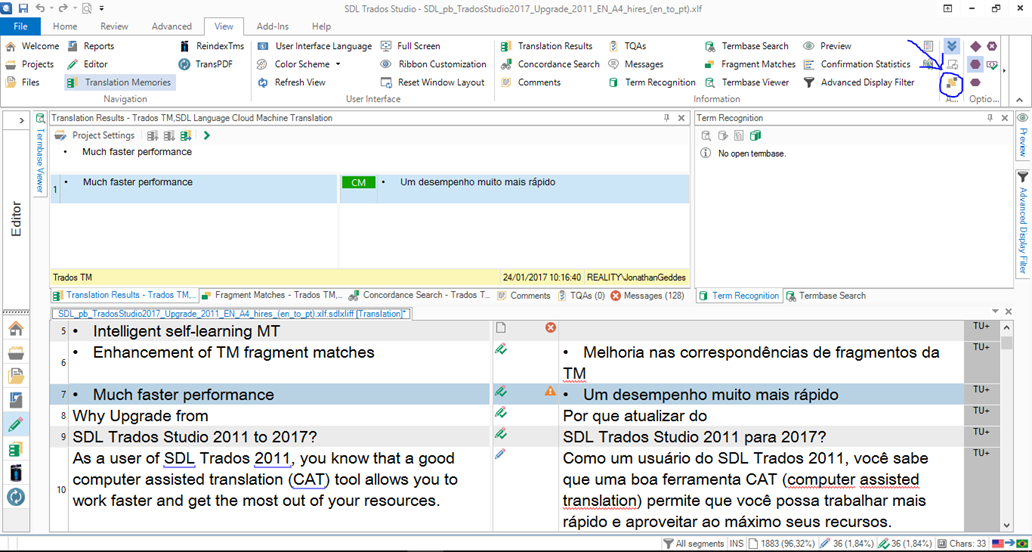Click the pencil Editor icon in left navigation
This screenshot has width=1032, height=552.
tap(16, 424)
